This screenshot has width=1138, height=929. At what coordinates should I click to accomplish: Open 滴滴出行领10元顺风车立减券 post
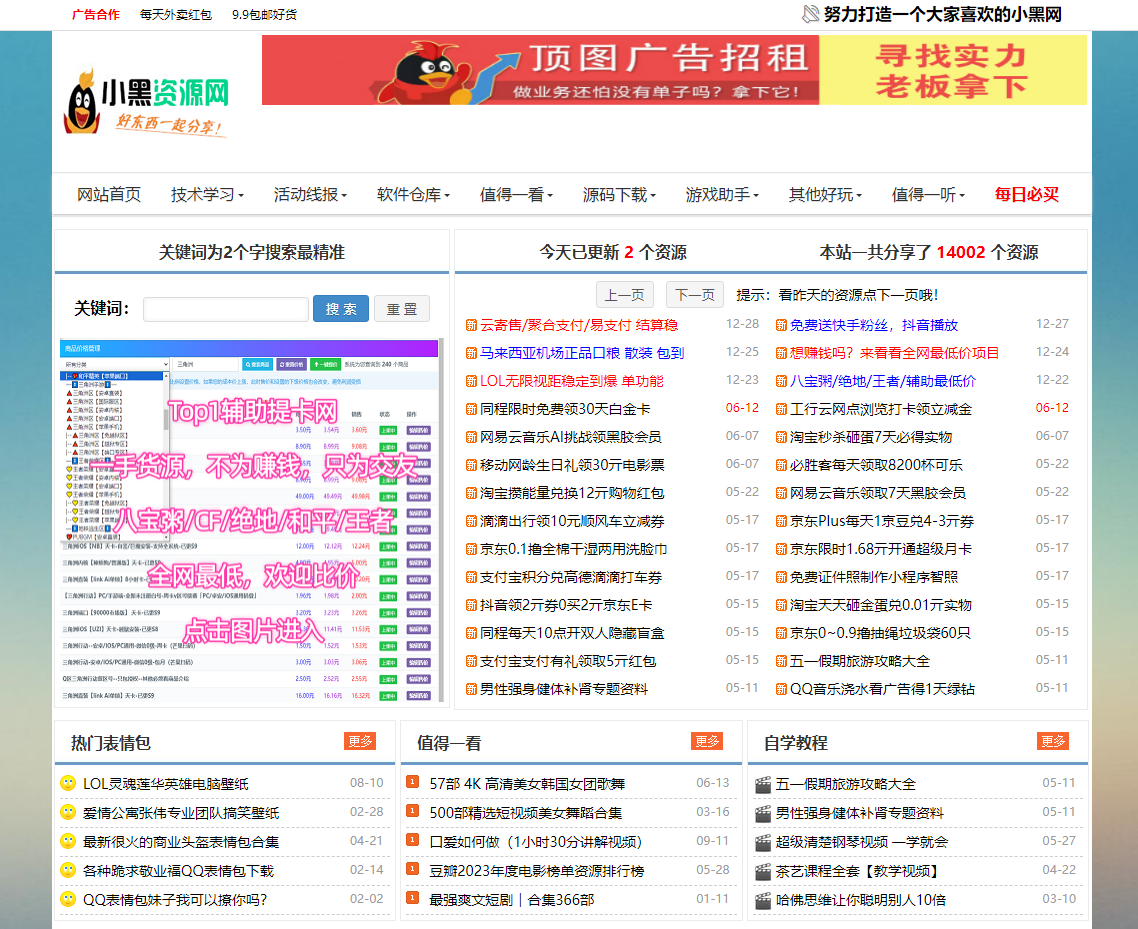(572, 521)
